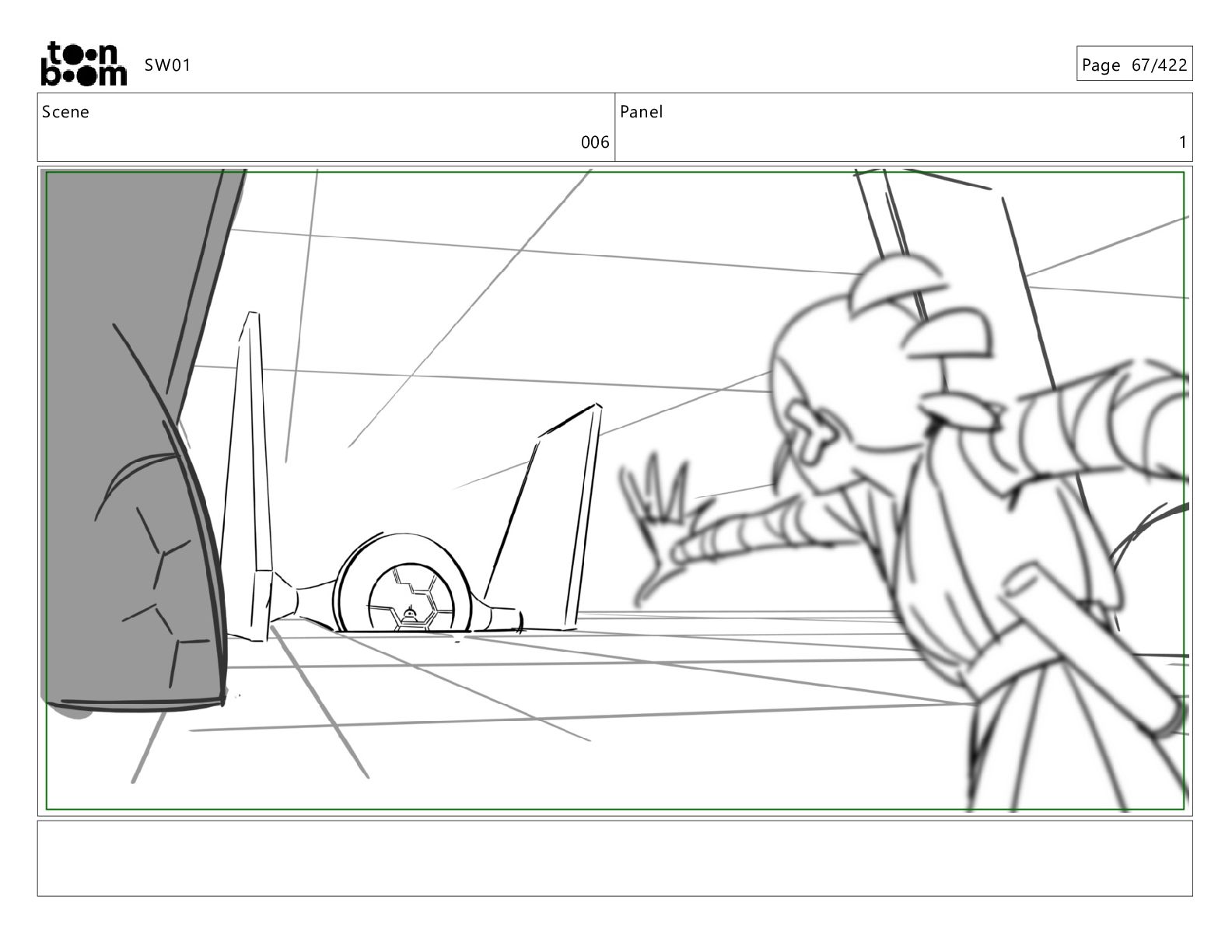
Task: Click the Page 67/422 indicator box
Action: tap(1134, 65)
